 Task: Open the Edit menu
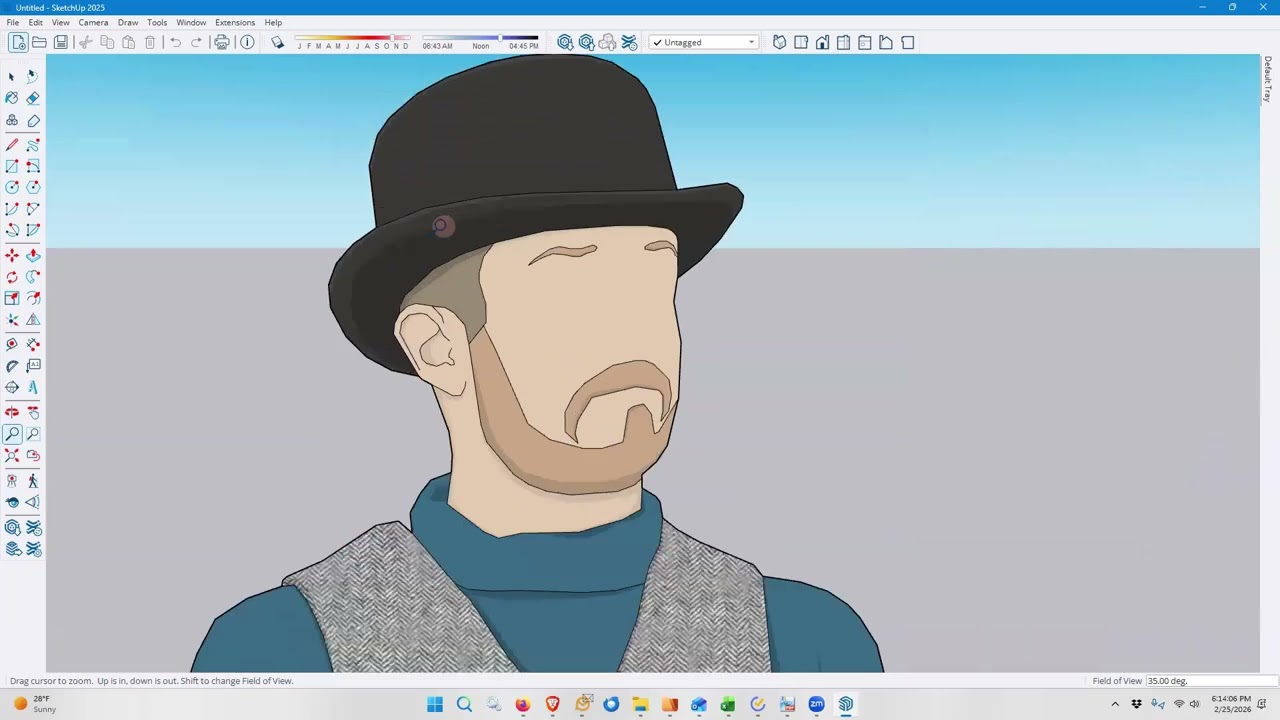[36, 22]
